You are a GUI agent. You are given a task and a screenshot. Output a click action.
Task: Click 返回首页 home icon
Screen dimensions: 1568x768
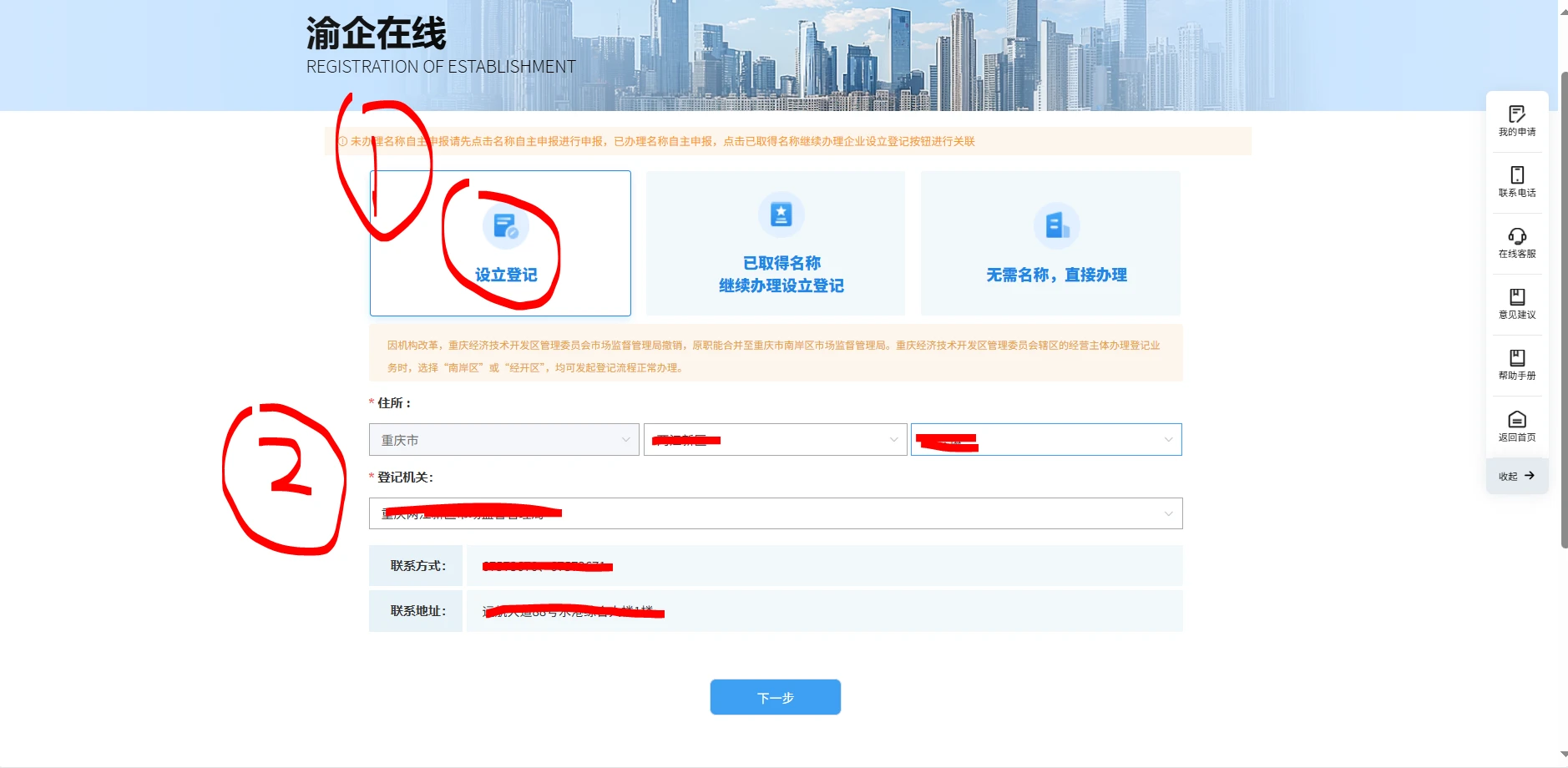pyautogui.click(x=1516, y=420)
